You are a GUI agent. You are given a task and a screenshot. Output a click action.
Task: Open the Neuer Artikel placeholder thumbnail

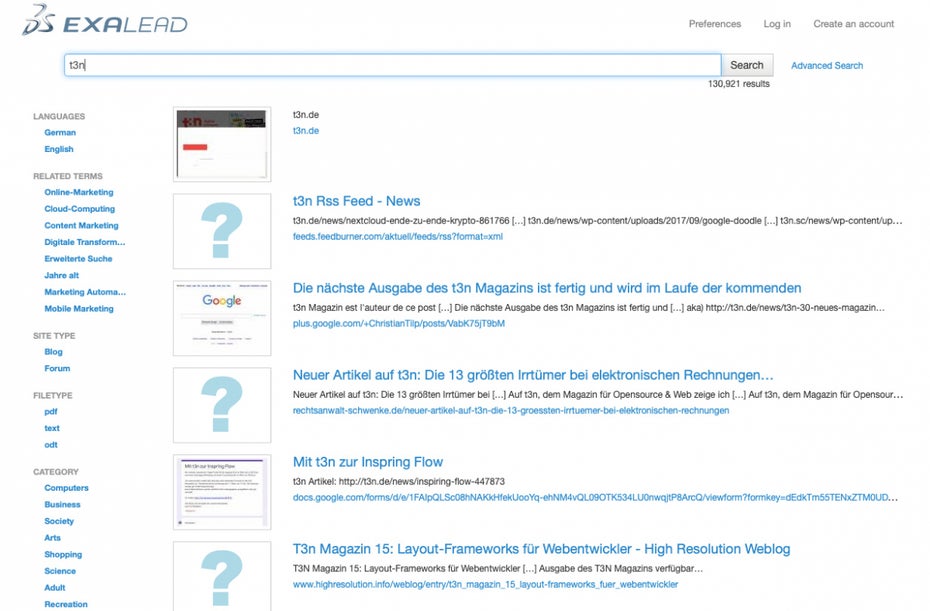tap(222, 405)
